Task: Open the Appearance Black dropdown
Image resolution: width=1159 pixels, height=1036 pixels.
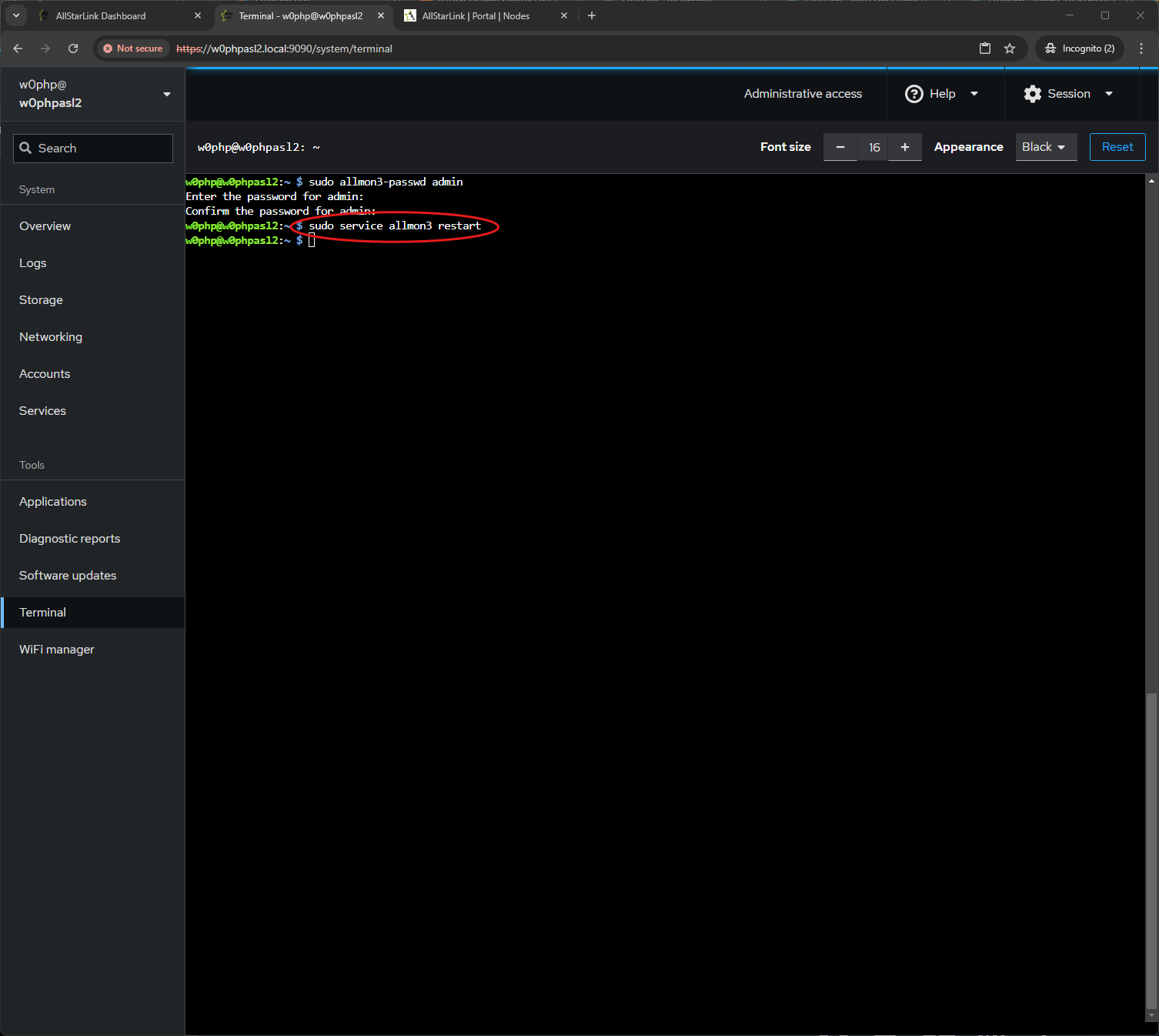Action: [x=1045, y=147]
